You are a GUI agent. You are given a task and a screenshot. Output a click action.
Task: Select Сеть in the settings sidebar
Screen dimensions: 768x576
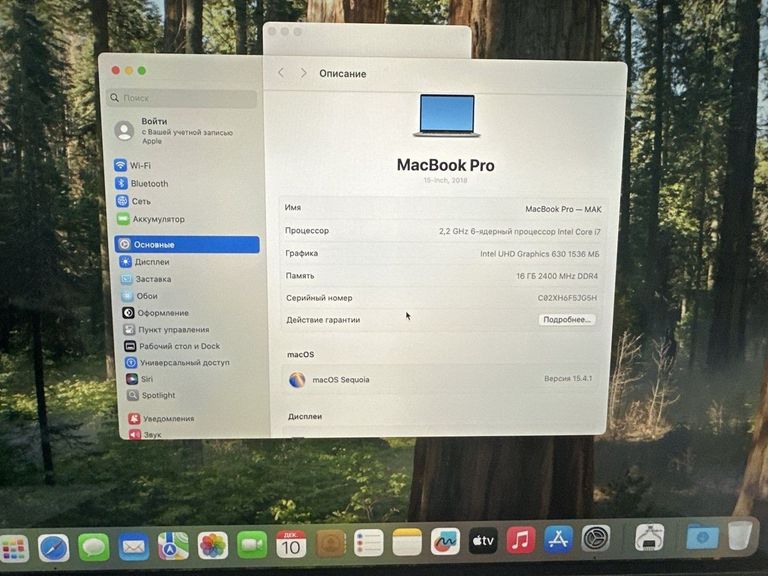pyautogui.click(x=134, y=201)
